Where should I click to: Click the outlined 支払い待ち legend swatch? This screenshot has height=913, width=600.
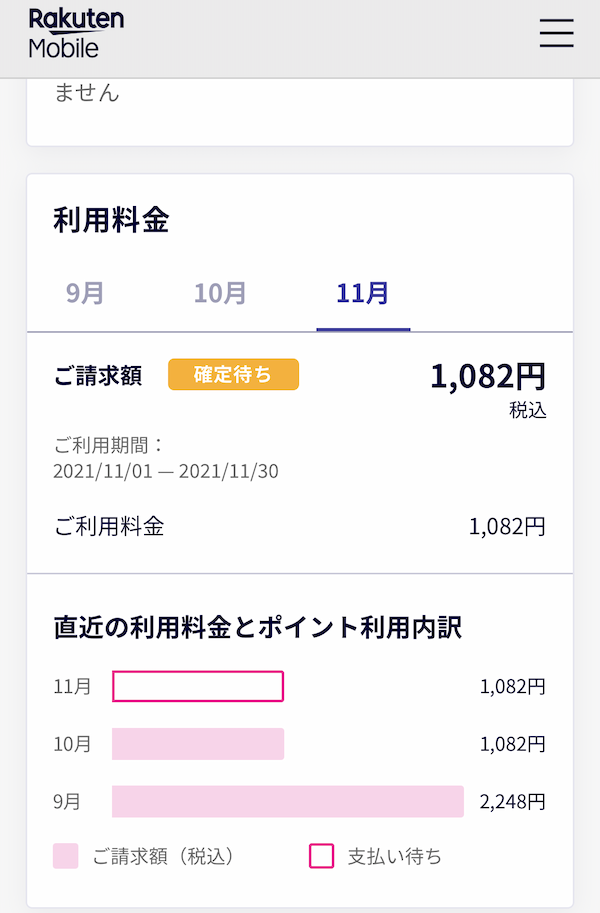322,856
